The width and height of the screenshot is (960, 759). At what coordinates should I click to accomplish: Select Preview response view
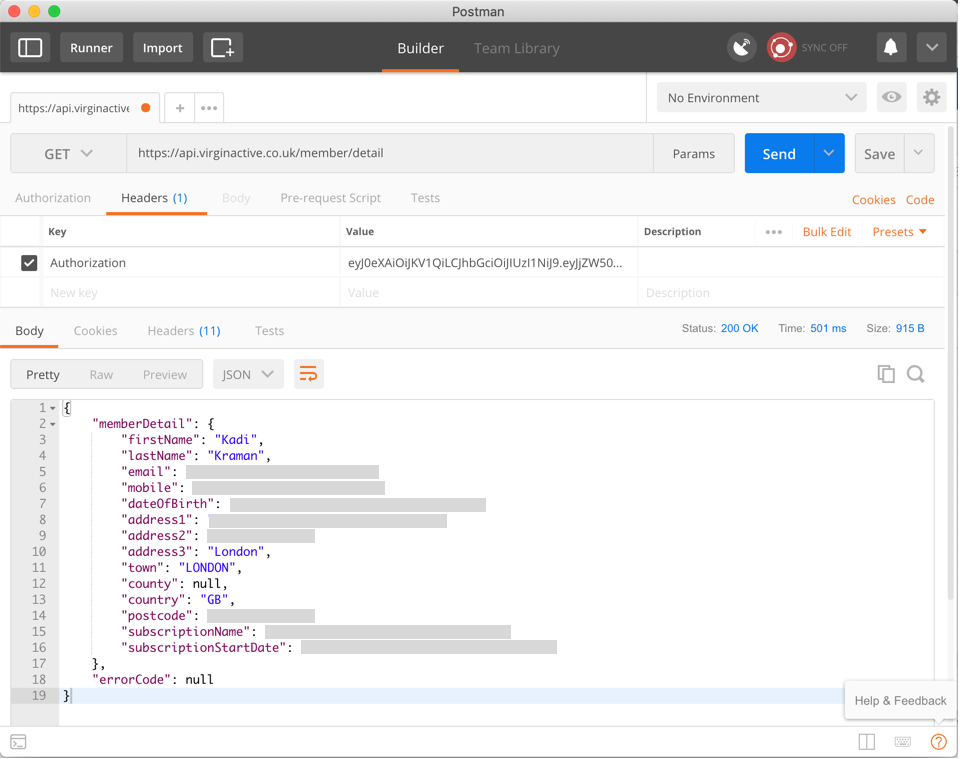[165, 375]
